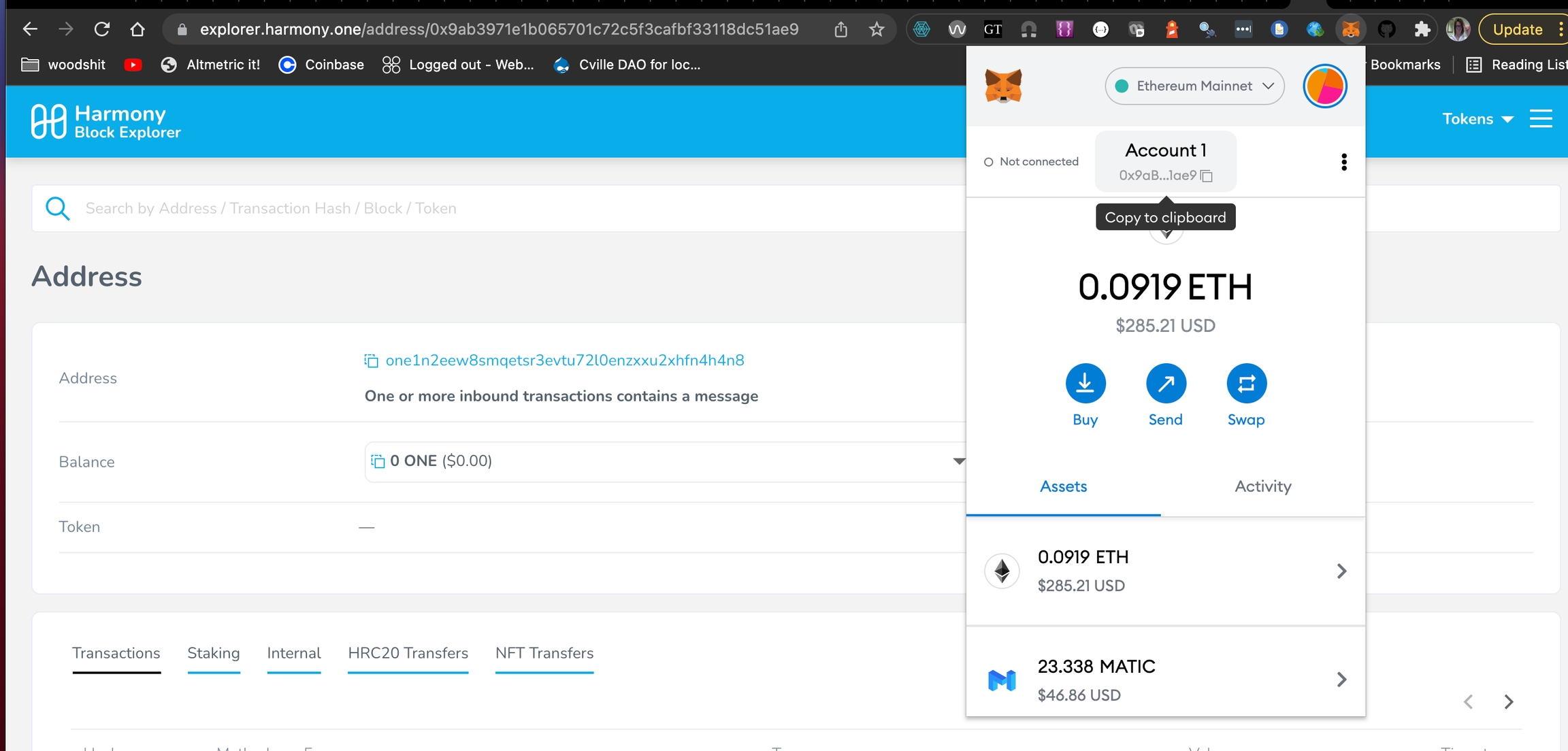
Task: Click the Buy icon in MetaMask
Action: pyautogui.click(x=1085, y=384)
